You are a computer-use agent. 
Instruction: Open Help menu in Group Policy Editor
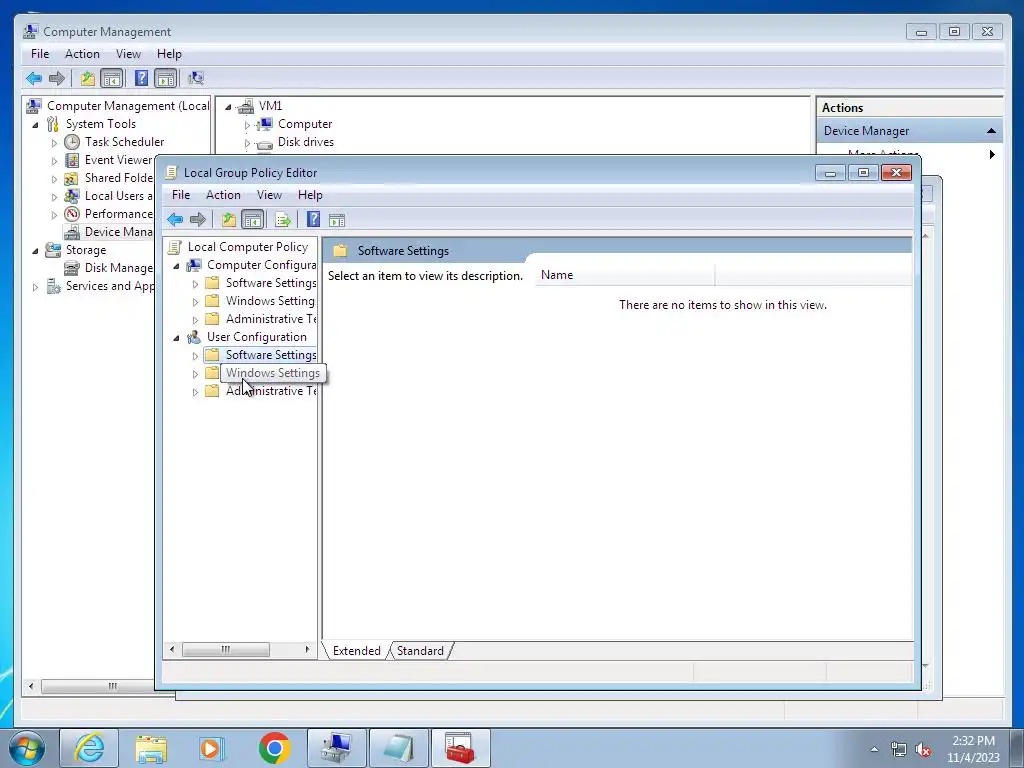(310, 195)
